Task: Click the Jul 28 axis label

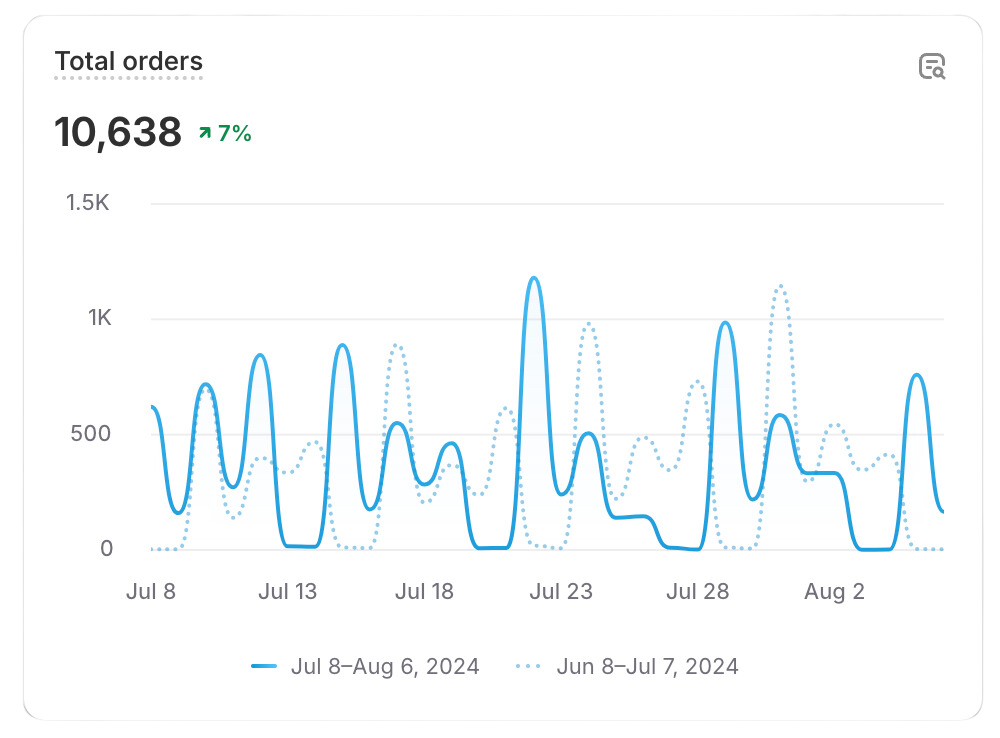Action: point(698,591)
